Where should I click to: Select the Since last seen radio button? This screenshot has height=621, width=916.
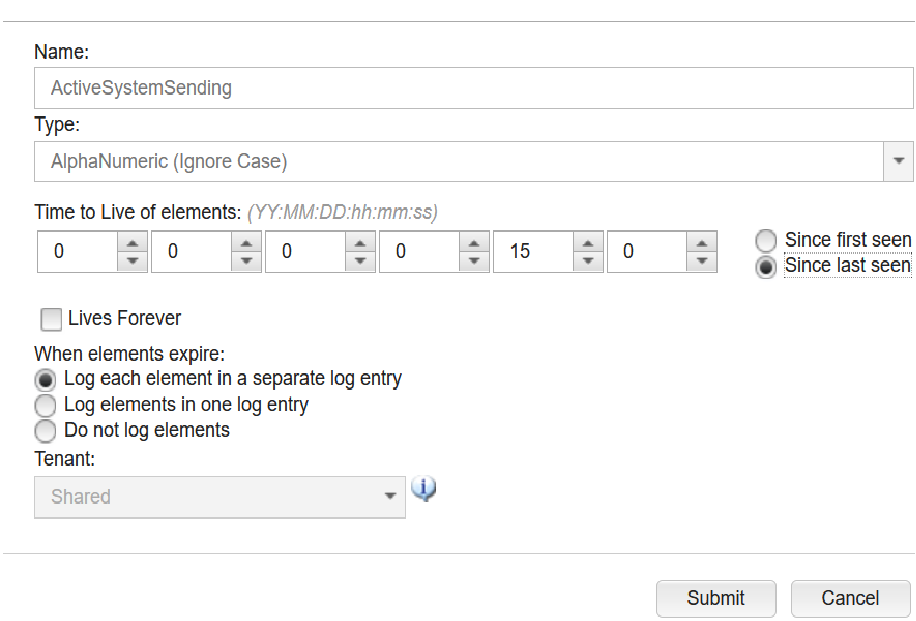[x=765, y=266]
